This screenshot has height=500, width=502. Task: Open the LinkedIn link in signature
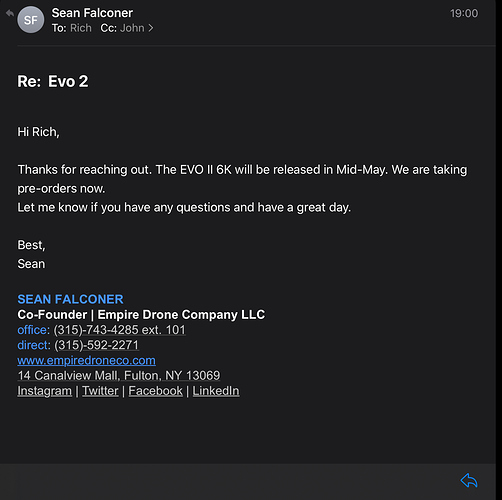point(216,391)
